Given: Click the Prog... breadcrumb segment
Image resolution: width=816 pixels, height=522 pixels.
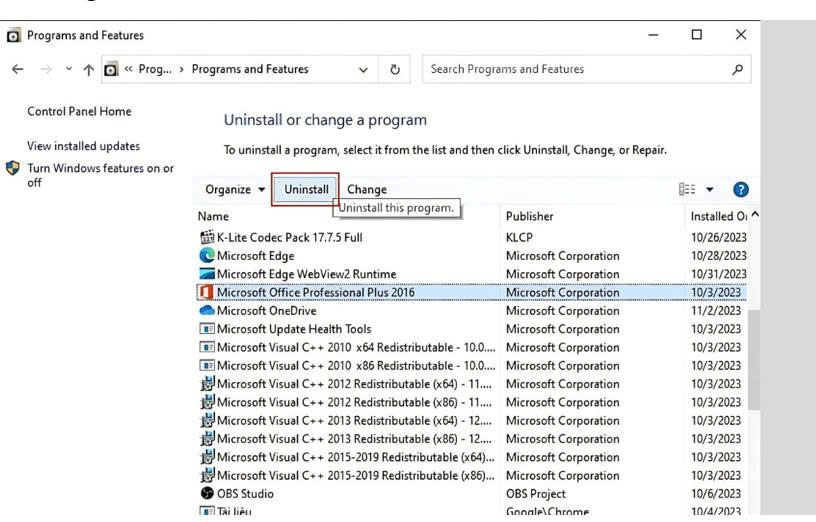Looking at the screenshot, I should tap(155, 69).
